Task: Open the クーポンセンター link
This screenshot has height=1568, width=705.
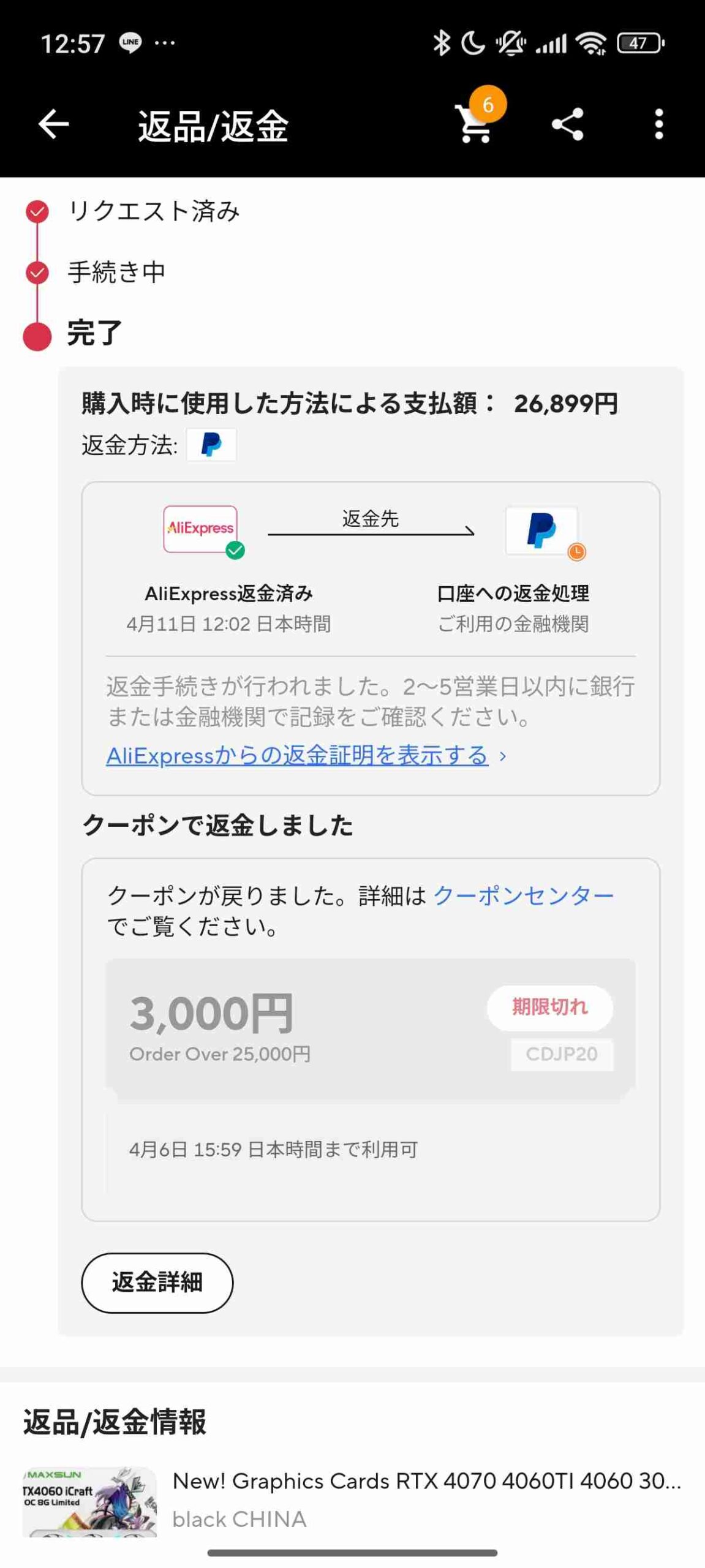Action: 524,895
